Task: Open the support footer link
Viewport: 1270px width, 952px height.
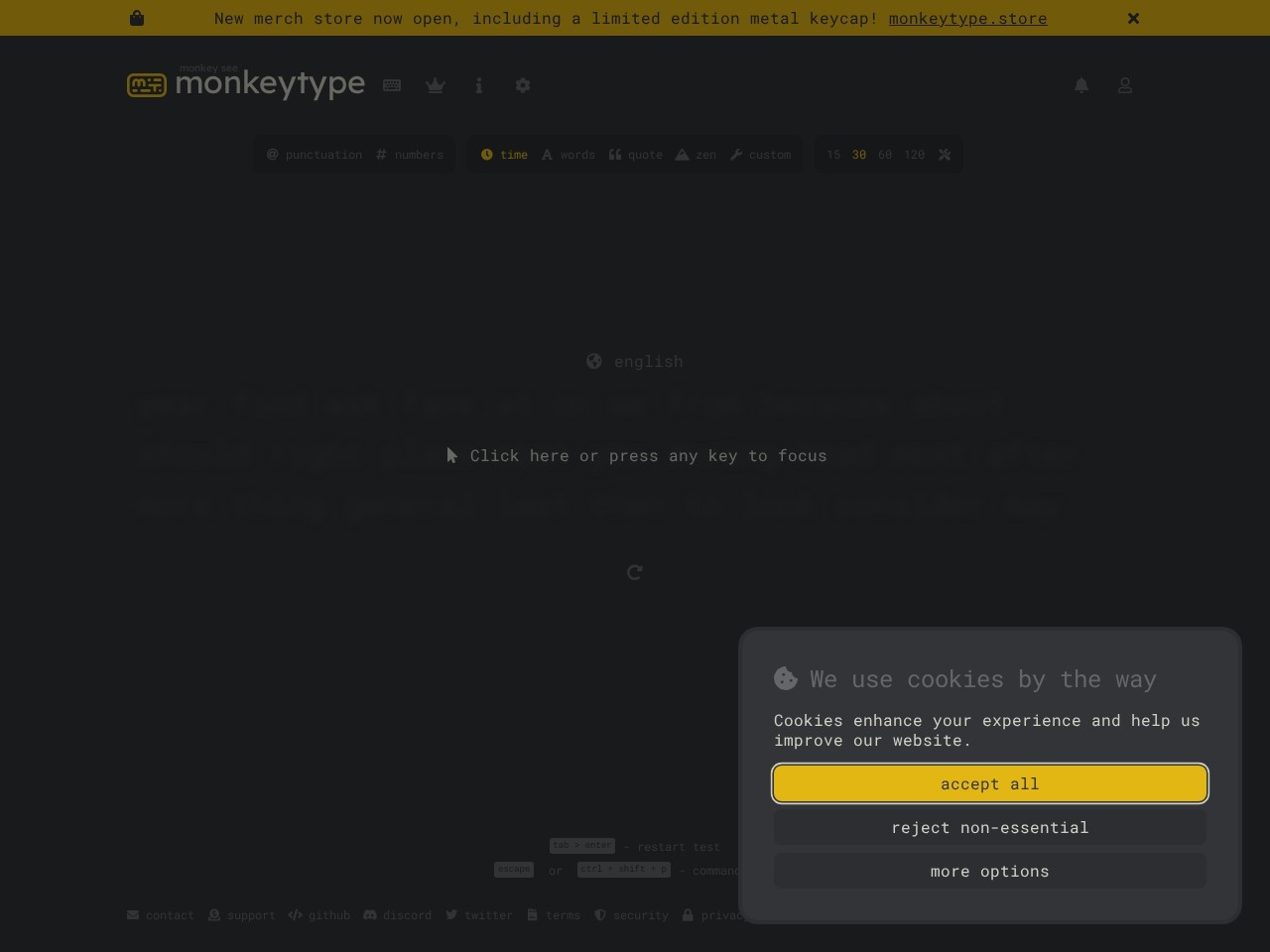Action: tap(242, 915)
